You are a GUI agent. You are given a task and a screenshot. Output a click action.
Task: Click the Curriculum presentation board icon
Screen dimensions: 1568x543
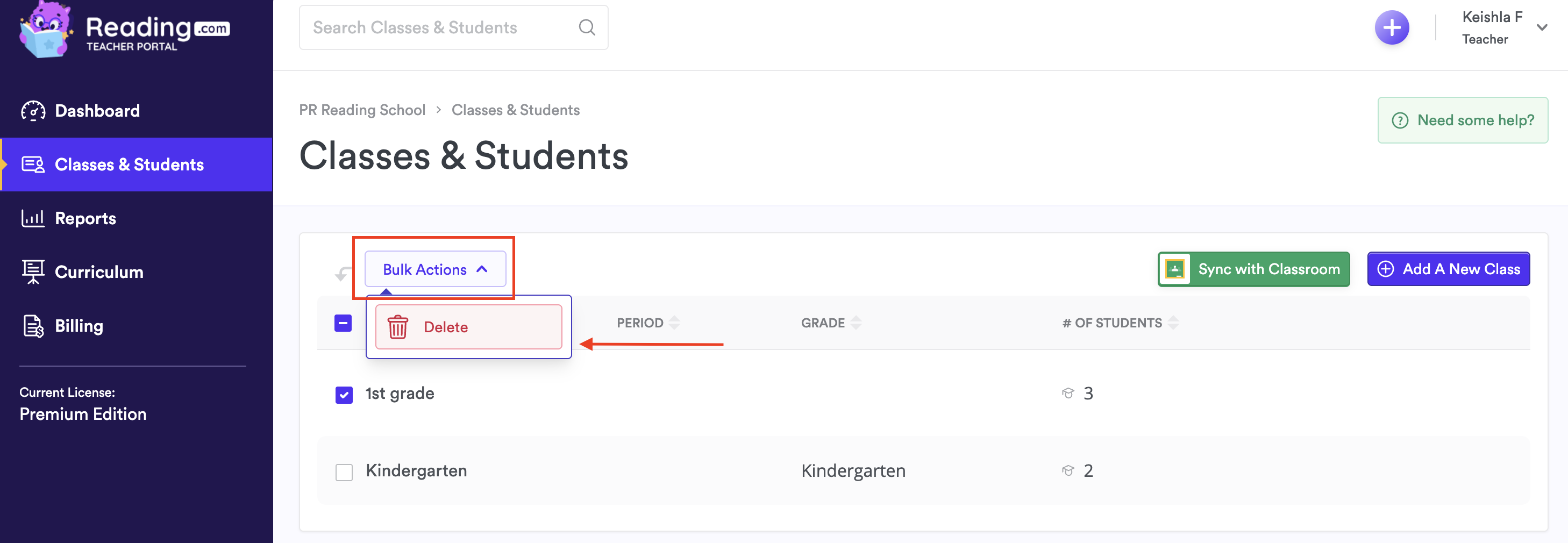[33, 271]
